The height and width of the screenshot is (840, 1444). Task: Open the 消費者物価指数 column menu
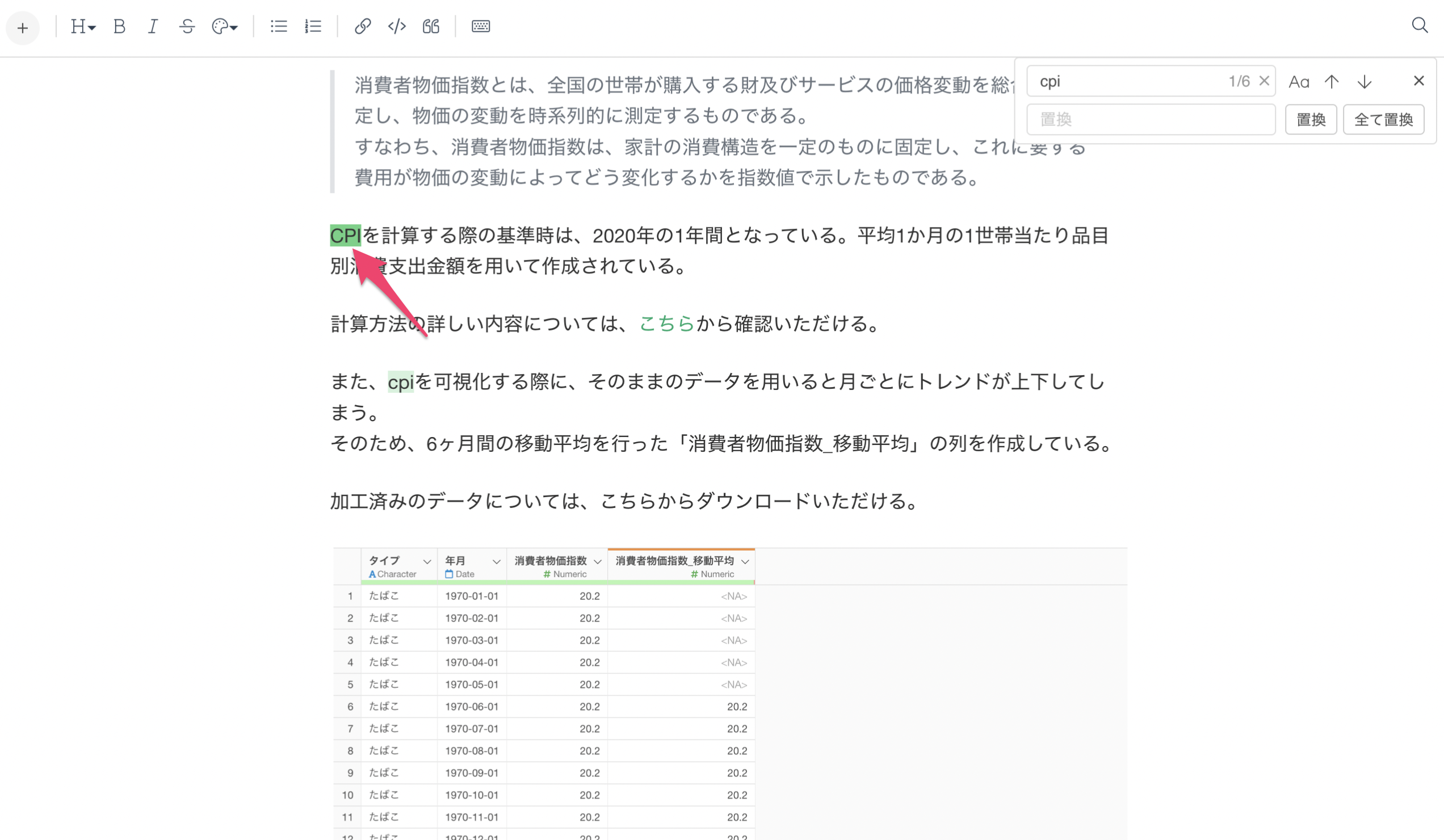597,561
